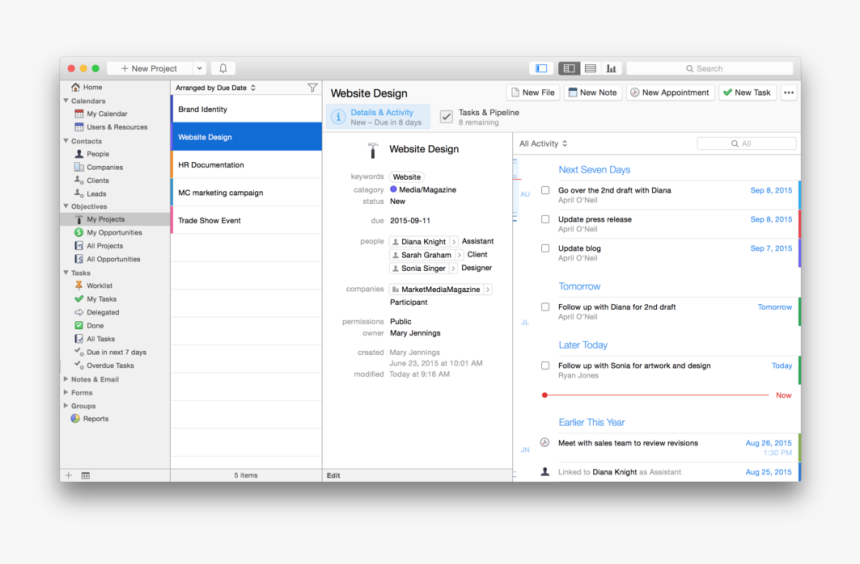Open the more options ellipsis button
The image size is (860, 564).
[789, 93]
